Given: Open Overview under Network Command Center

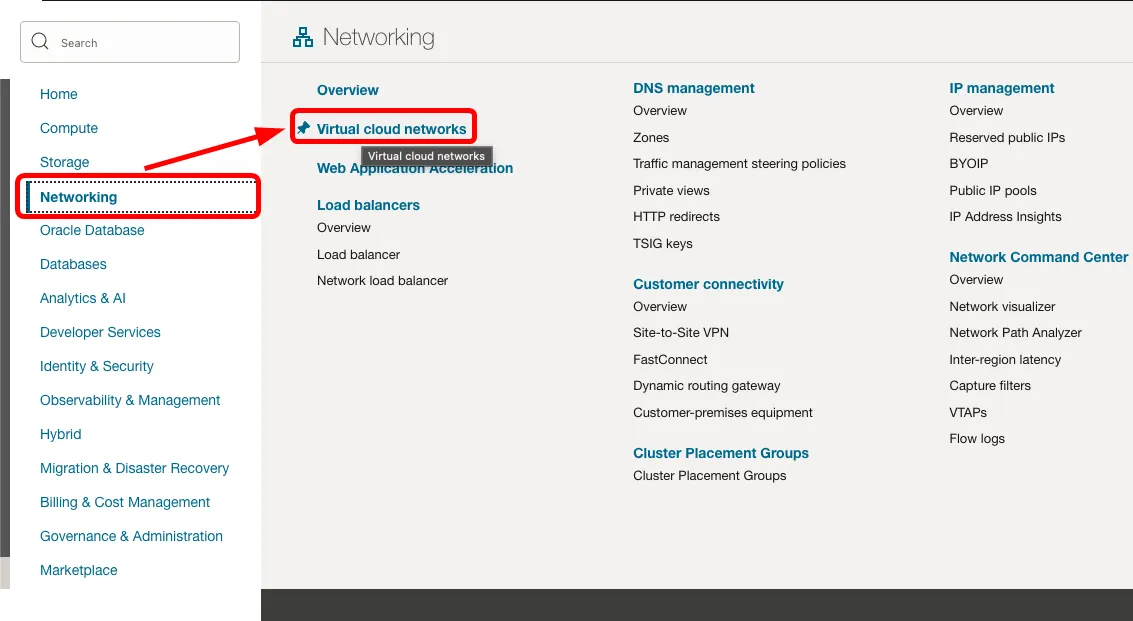Looking at the screenshot, I should pos(976,280).
